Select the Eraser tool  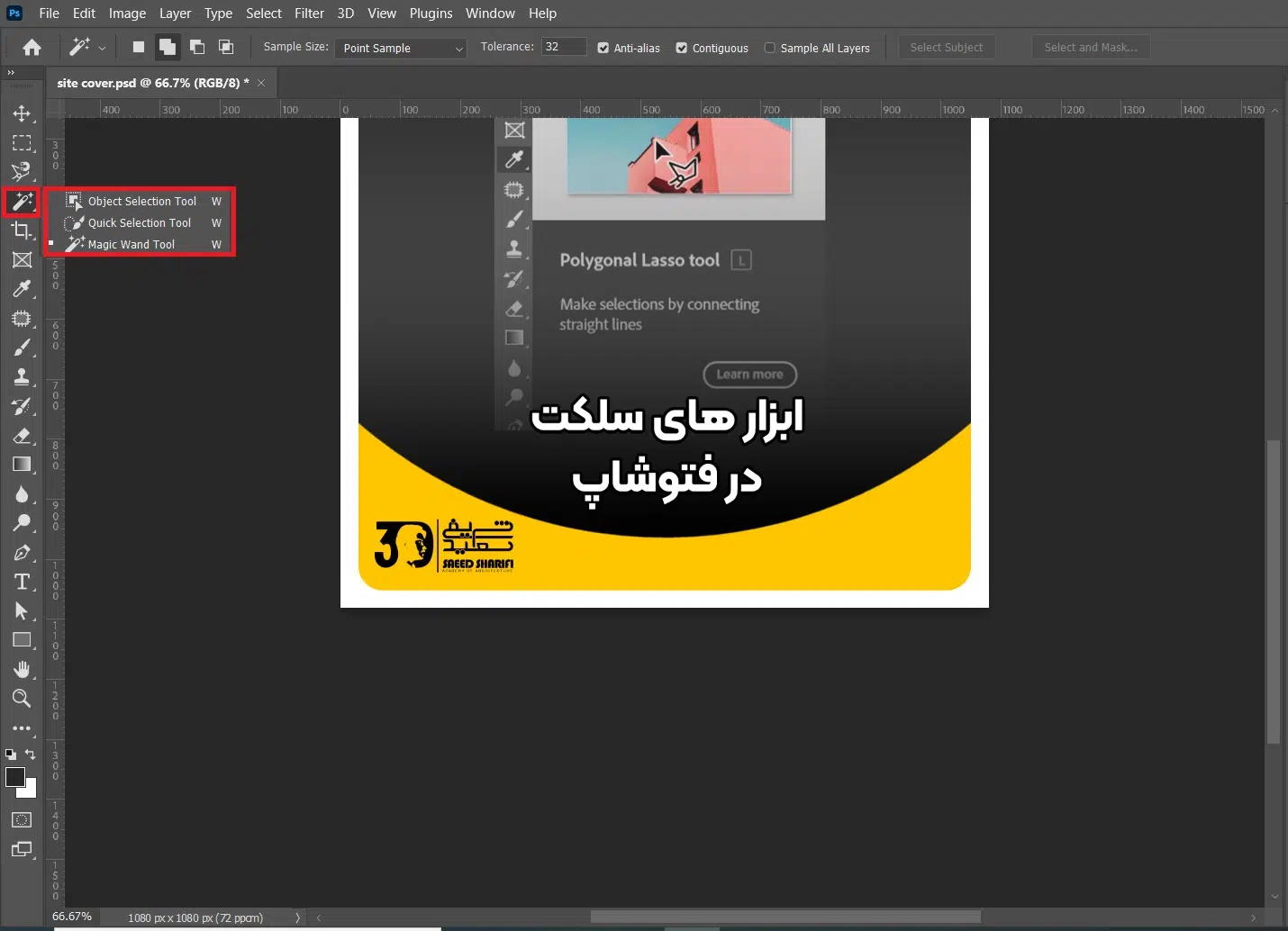click(x=22, y=436)
